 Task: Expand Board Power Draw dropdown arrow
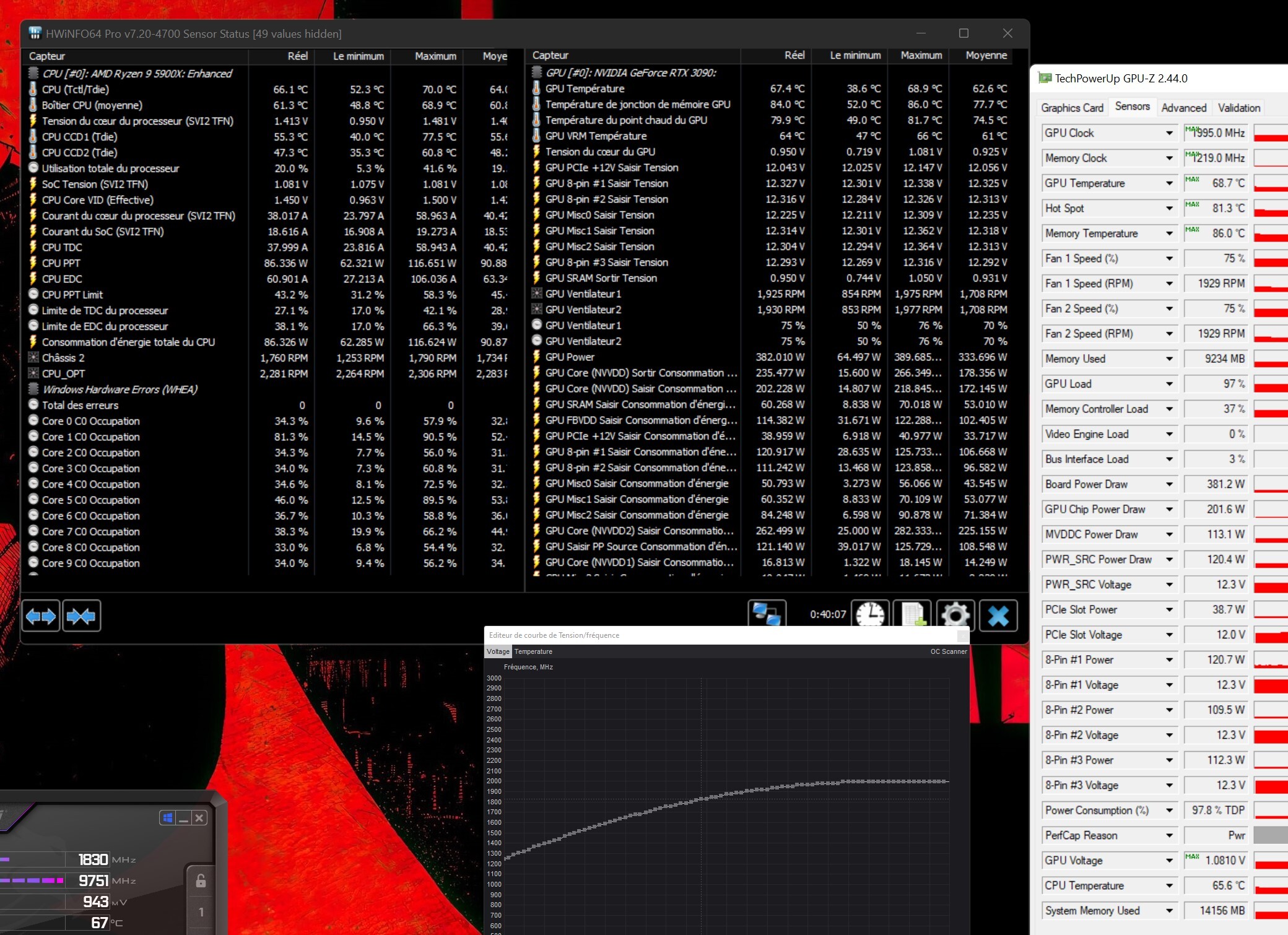tap(1168, 484)
